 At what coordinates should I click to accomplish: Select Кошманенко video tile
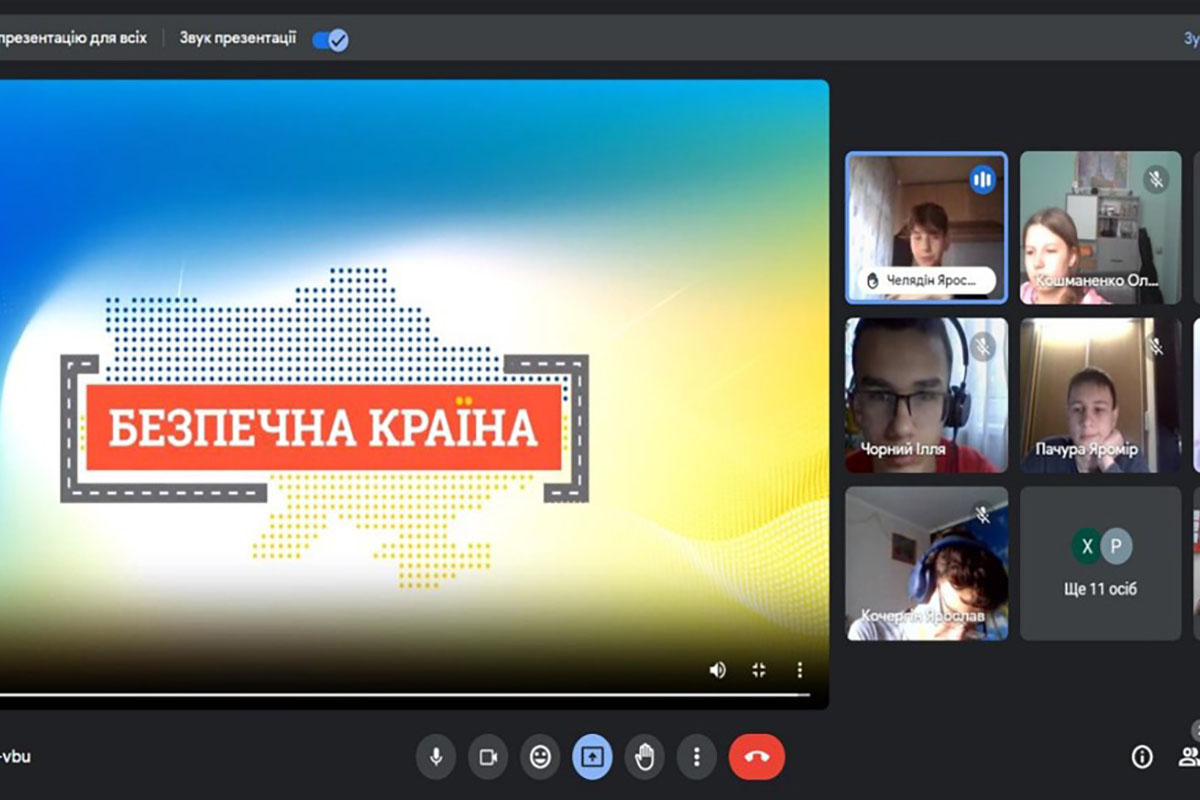click(1100, 228)
